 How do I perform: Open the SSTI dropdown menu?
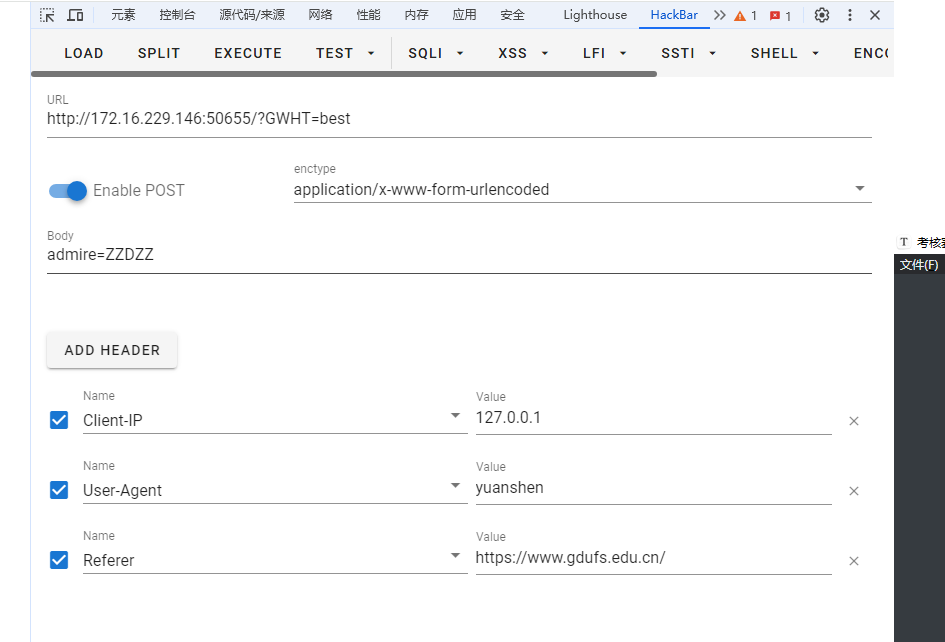click(688, 54)
